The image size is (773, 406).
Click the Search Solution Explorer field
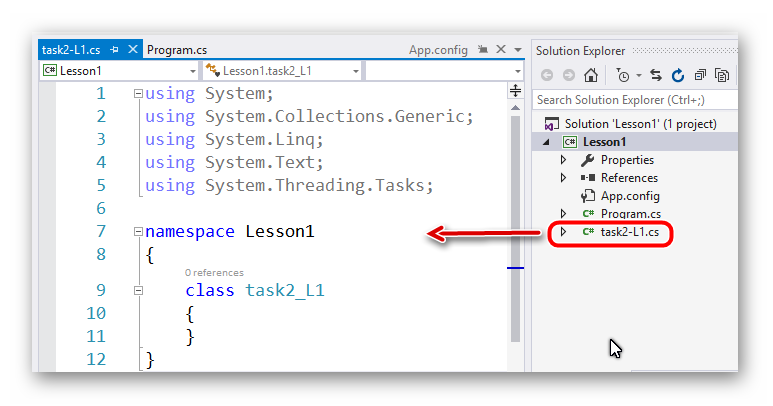pos(635,100)
